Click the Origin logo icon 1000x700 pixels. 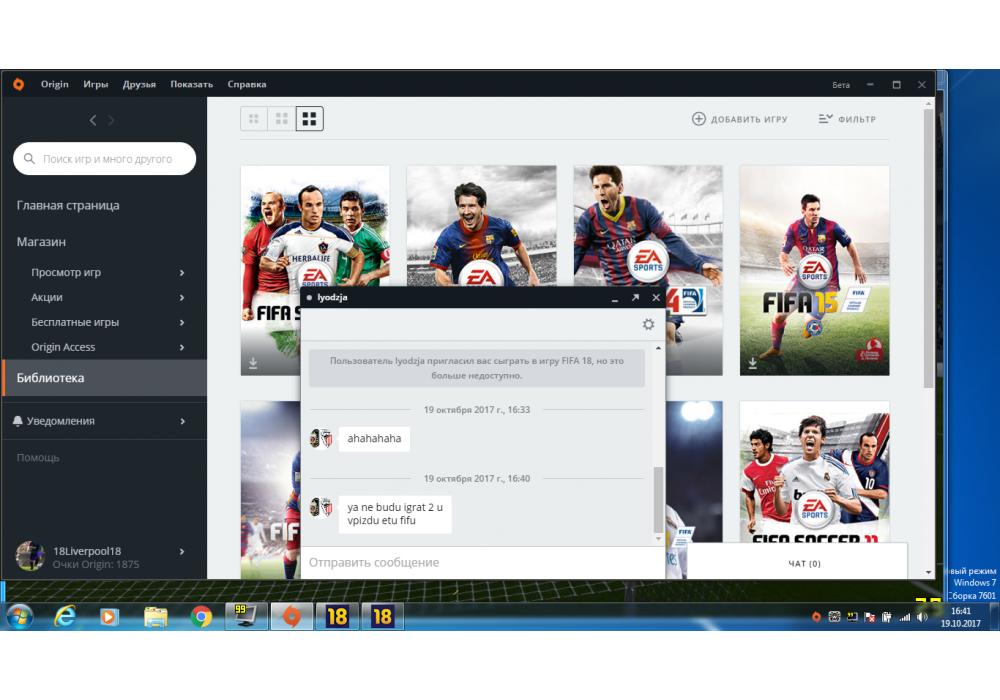coord(18,84)
